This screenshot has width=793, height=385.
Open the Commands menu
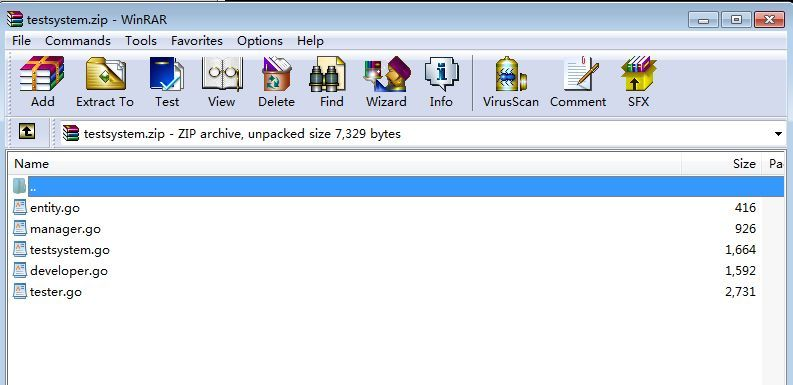point(78,41)
